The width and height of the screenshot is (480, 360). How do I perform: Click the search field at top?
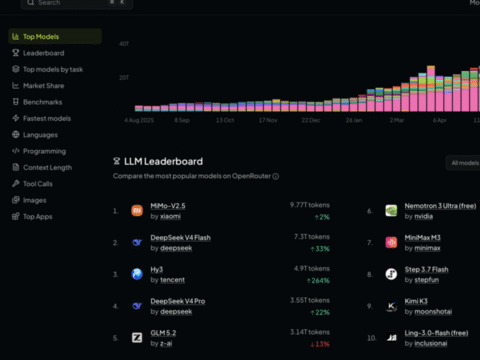click(x=77, y=3)
